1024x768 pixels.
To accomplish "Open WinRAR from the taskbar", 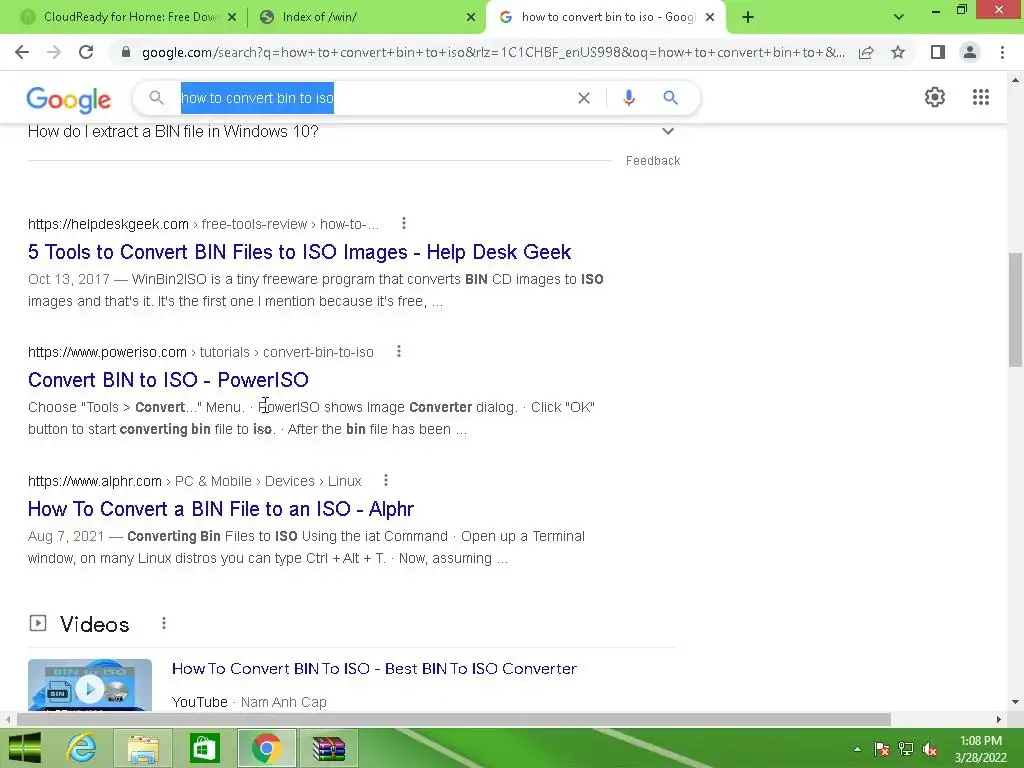I will [x=328, y=748].
